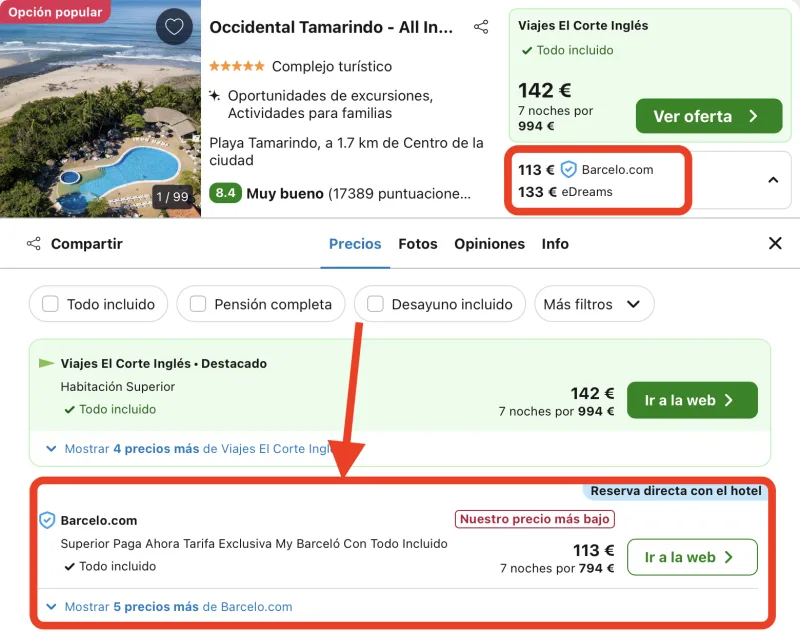
Task: Check the Pensión completa filter
Action: pyautogui.click(x=197, y=304)
